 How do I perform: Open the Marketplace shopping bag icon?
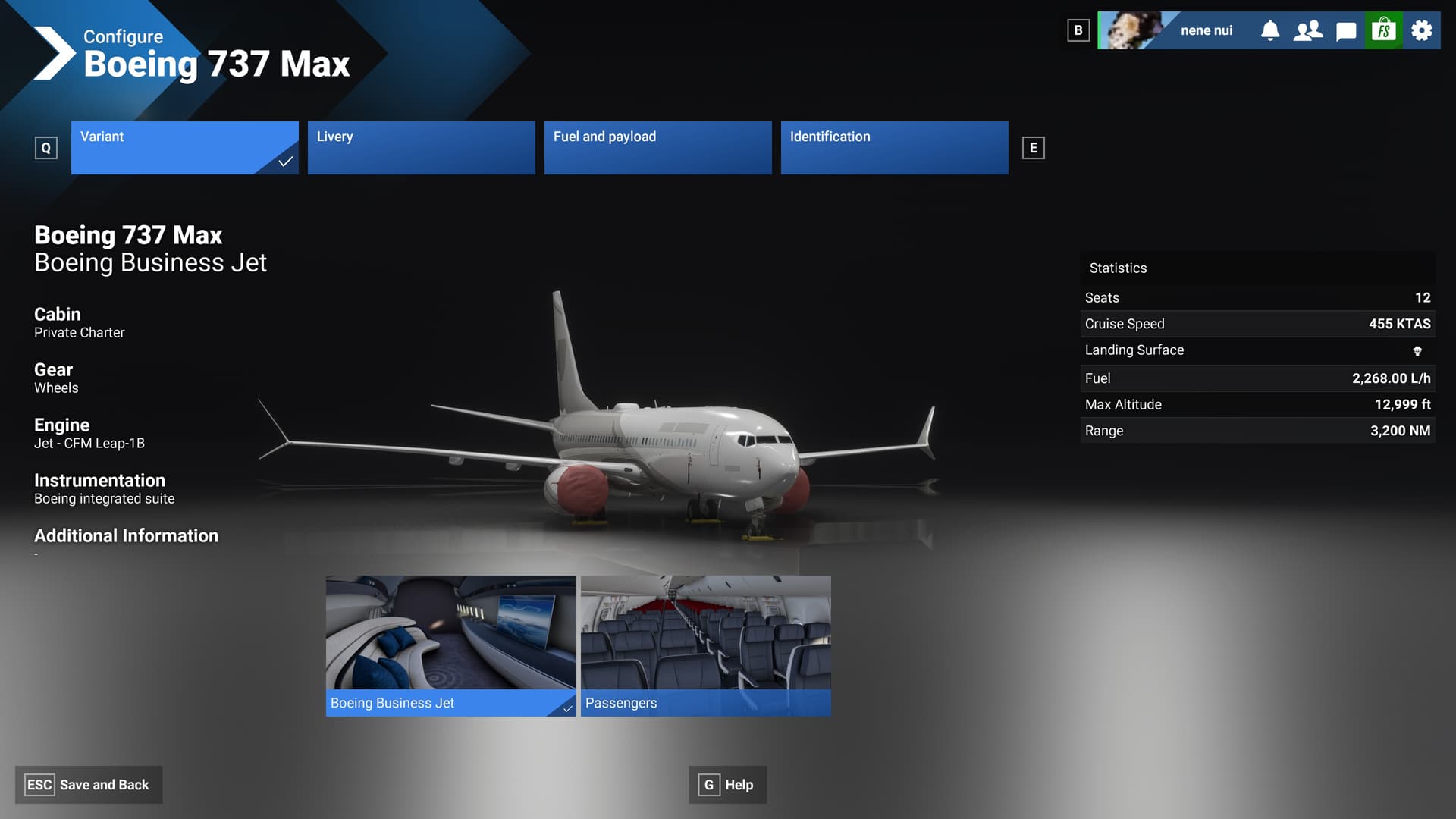pos(1384,30)
